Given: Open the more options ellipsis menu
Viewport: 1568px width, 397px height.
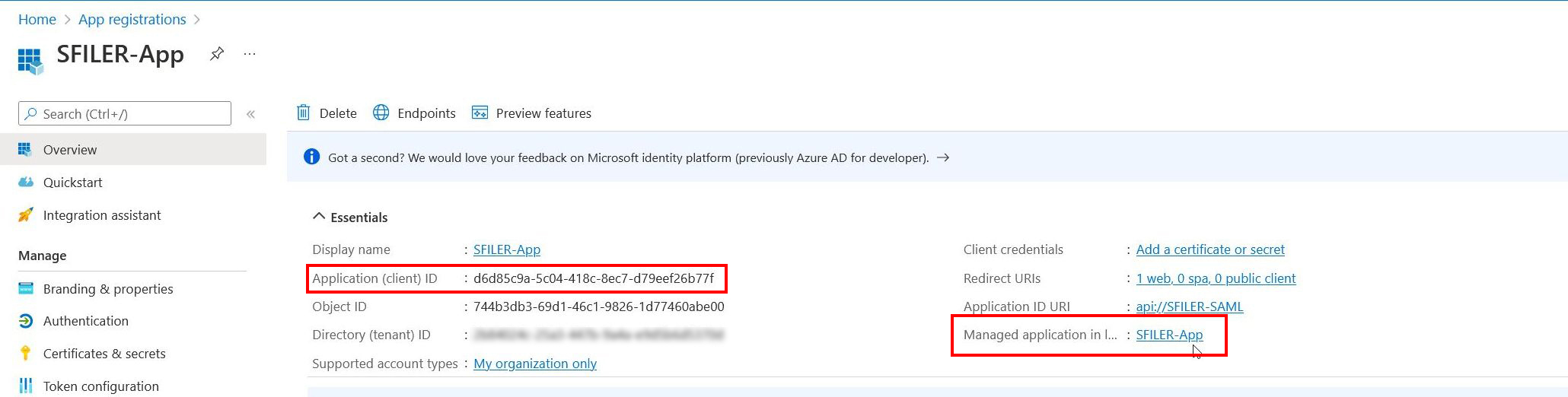Looking at the screenshot, I should tap(250, 54).
